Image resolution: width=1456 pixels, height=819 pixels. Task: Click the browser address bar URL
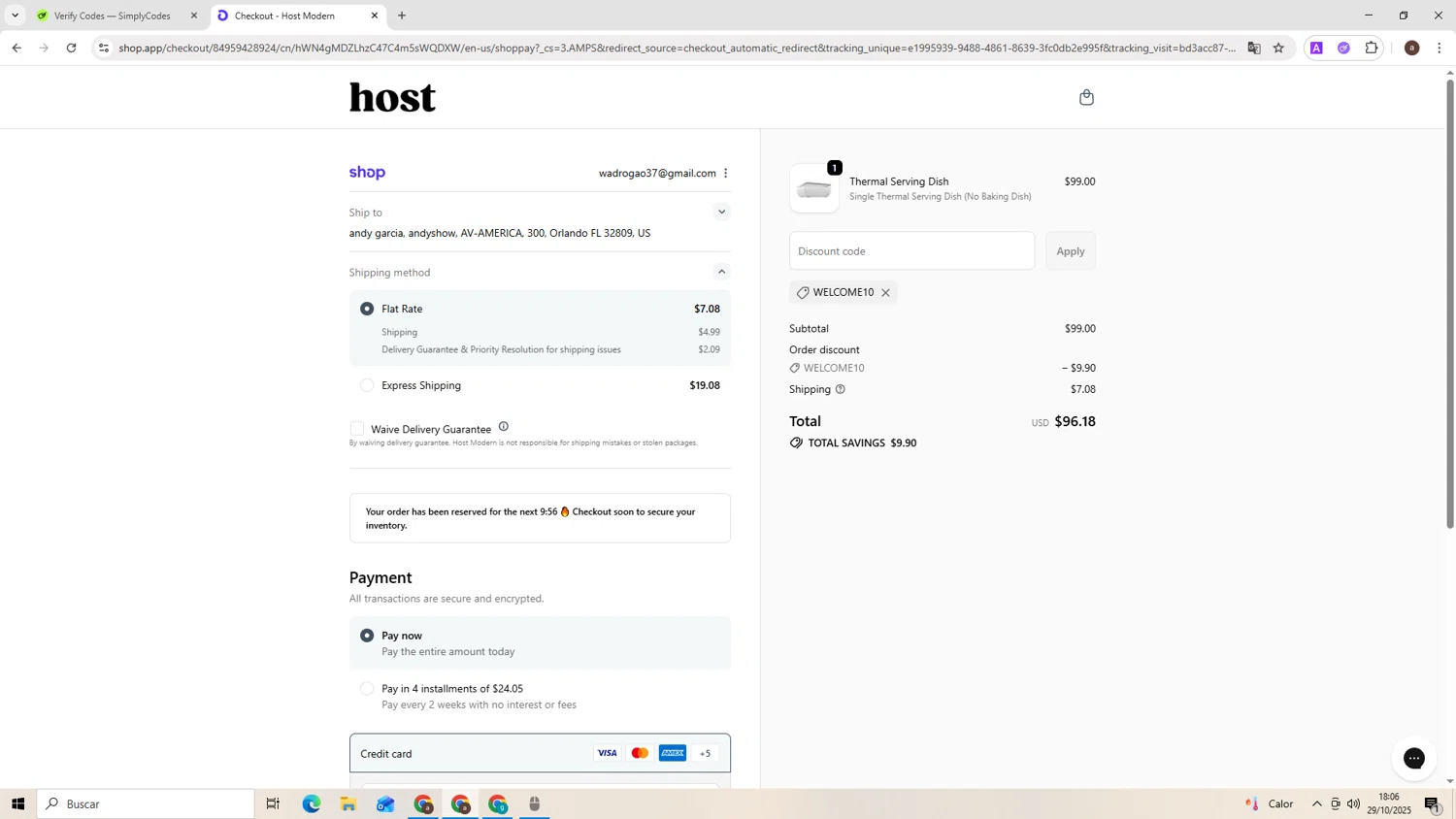point(677,48)
